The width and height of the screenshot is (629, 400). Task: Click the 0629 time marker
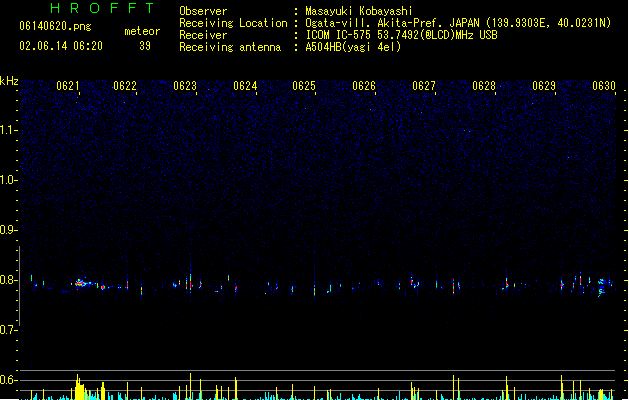[544, 86]
